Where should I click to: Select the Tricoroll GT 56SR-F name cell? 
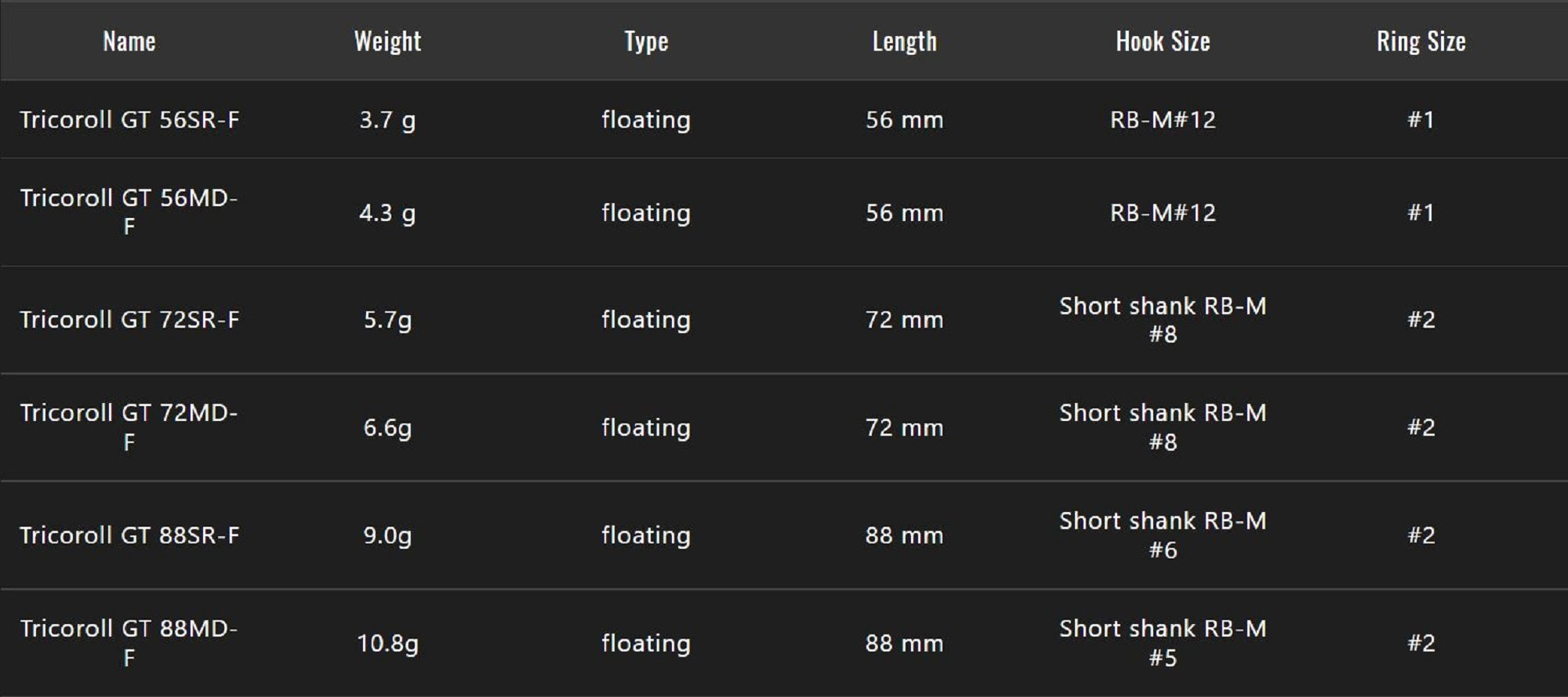tap(129, 120)
